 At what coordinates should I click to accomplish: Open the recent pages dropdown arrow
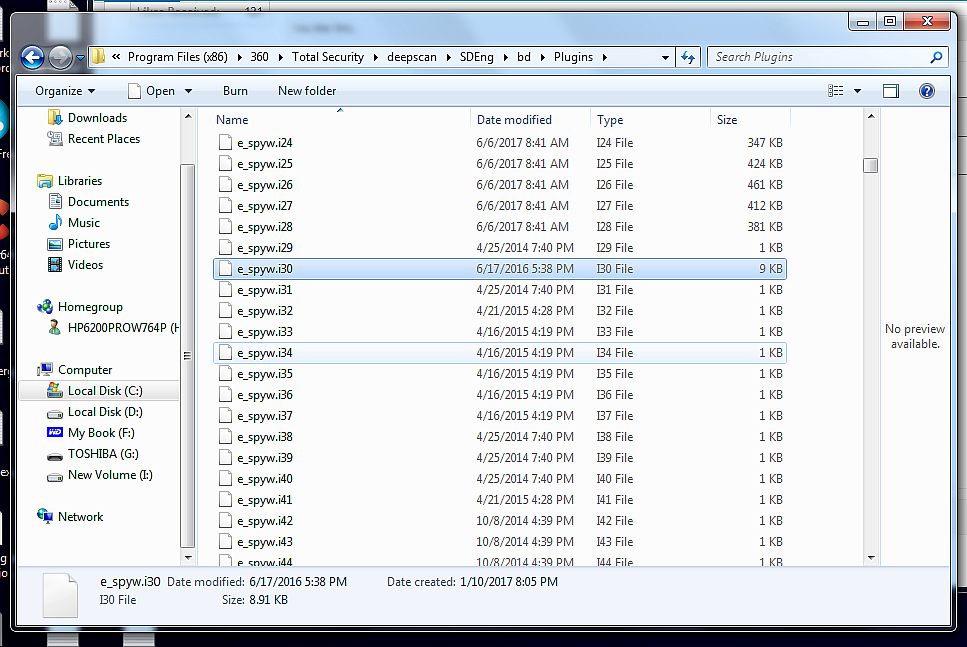coord(80,58)
